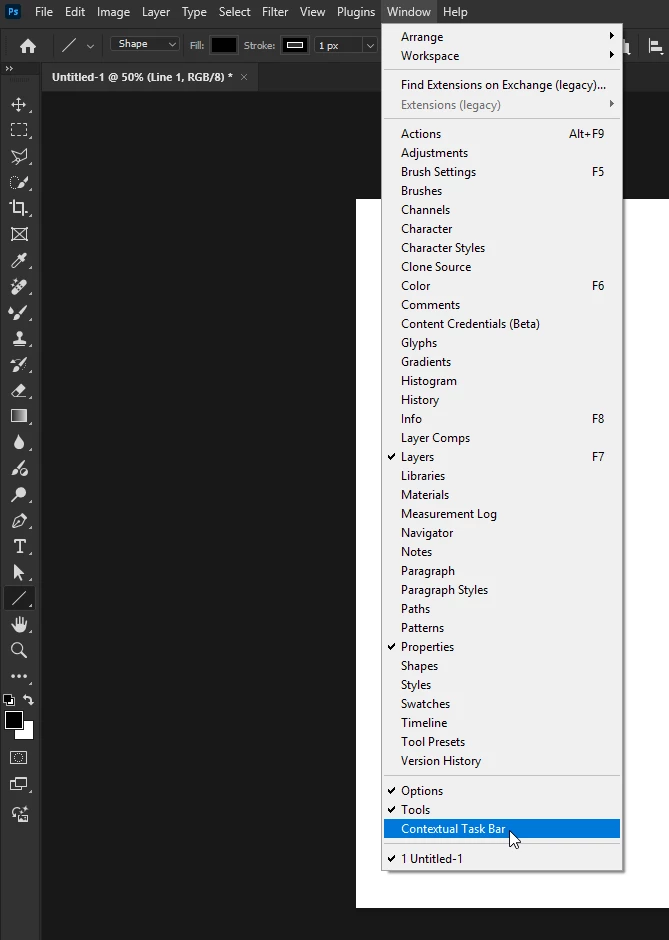Toggle Tools panel in Window menu
The height and width of the screenshot is (940, 669).
[x=502, y=810]
